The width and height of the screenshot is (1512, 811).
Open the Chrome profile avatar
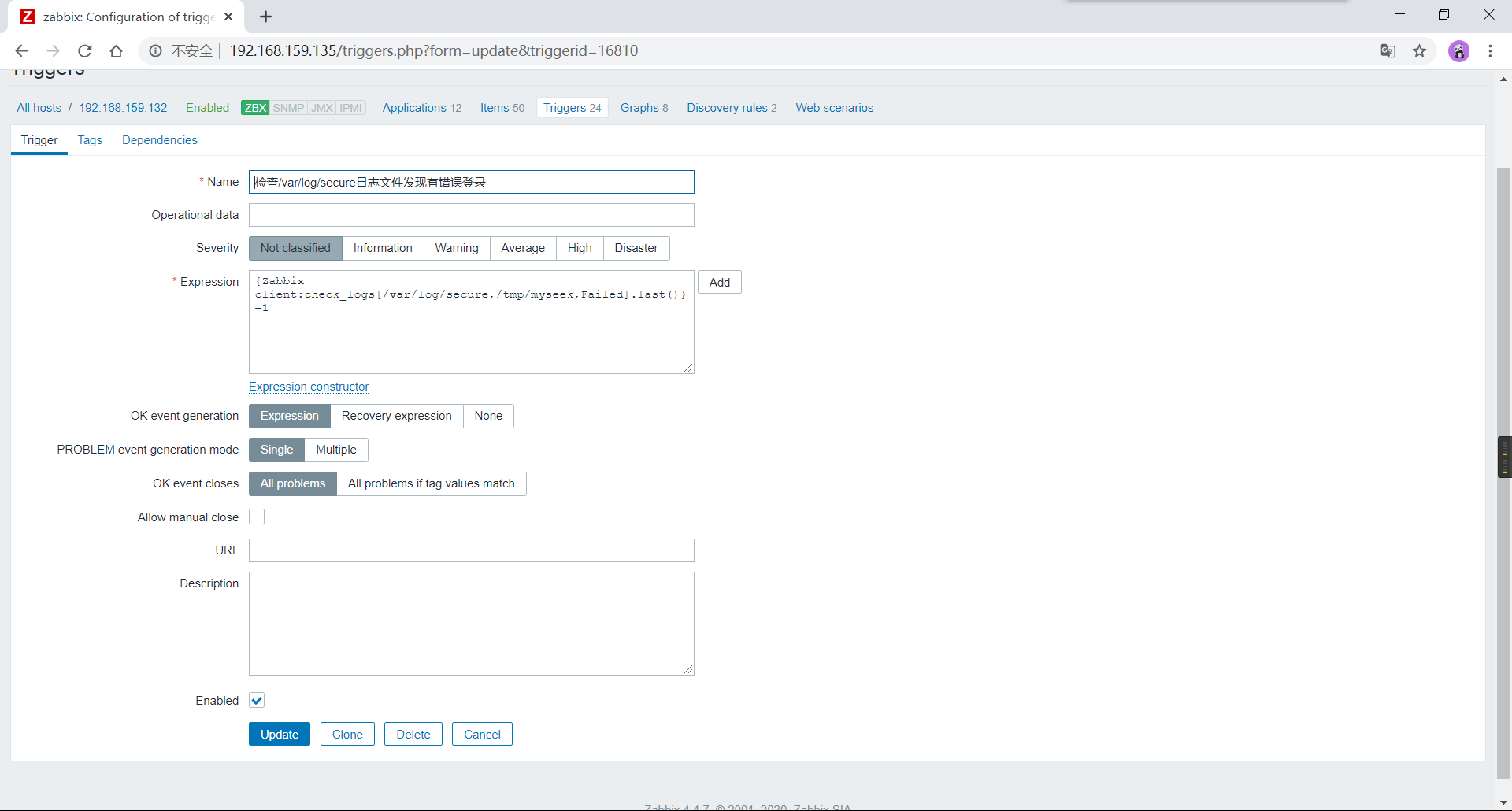click(x=1458, y=51)
